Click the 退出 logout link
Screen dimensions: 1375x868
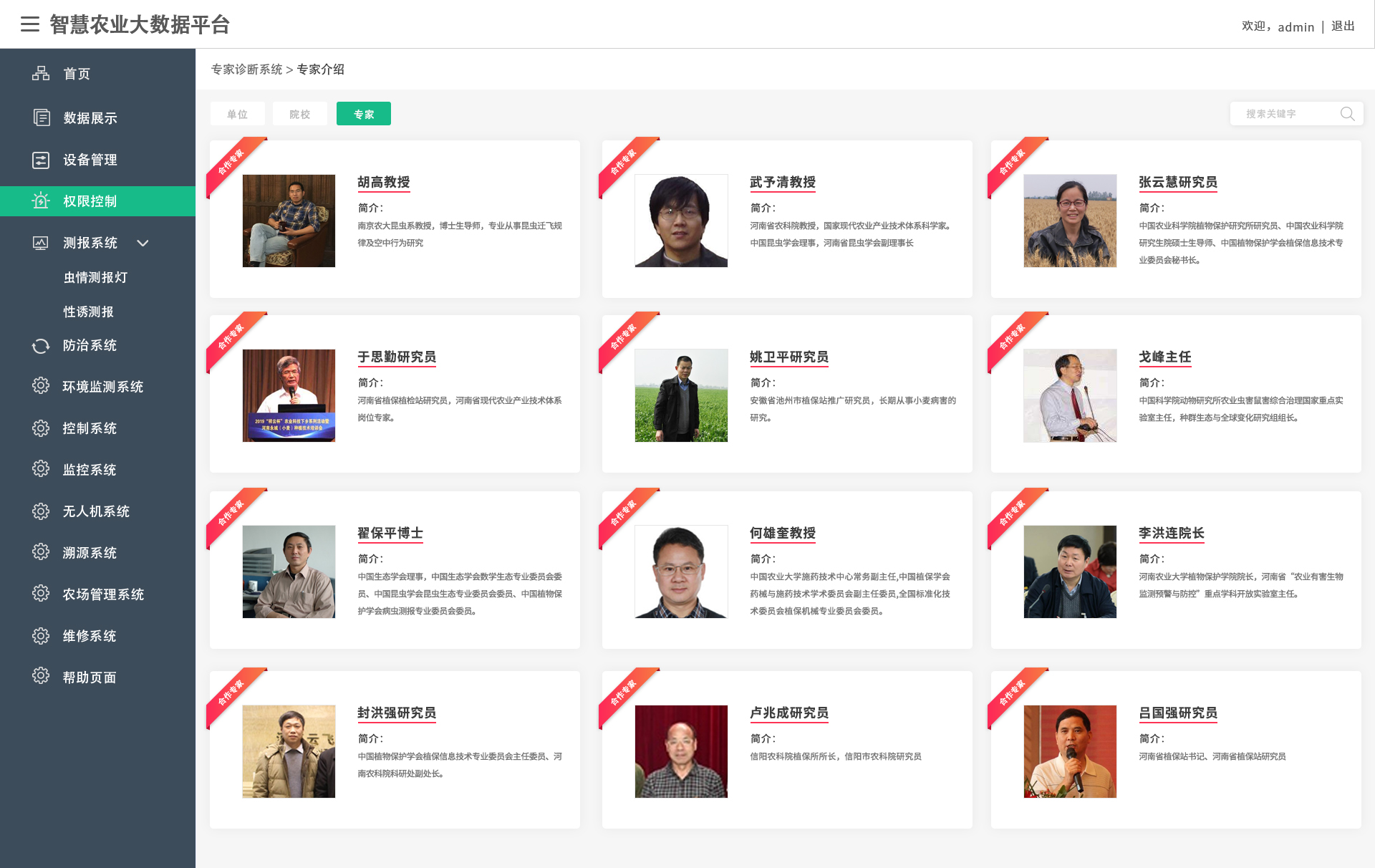[x=1343, y=26]
